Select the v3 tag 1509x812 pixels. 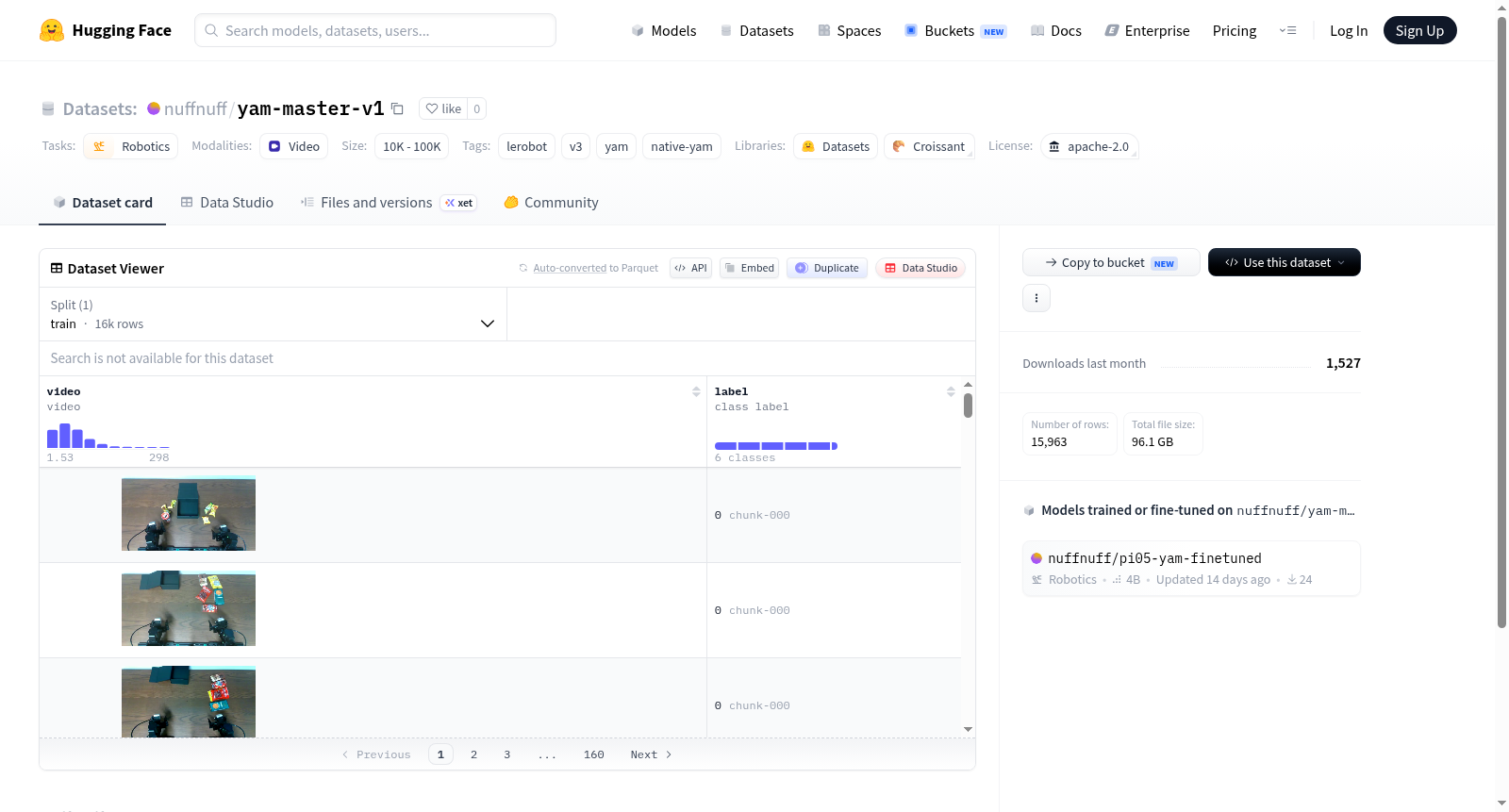coord(575,146)
